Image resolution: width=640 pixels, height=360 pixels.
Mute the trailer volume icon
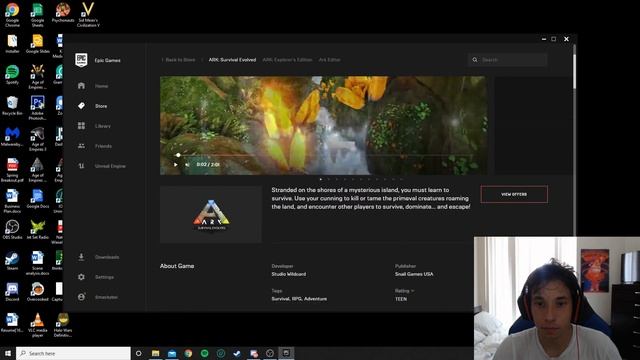tap(187, 164)
